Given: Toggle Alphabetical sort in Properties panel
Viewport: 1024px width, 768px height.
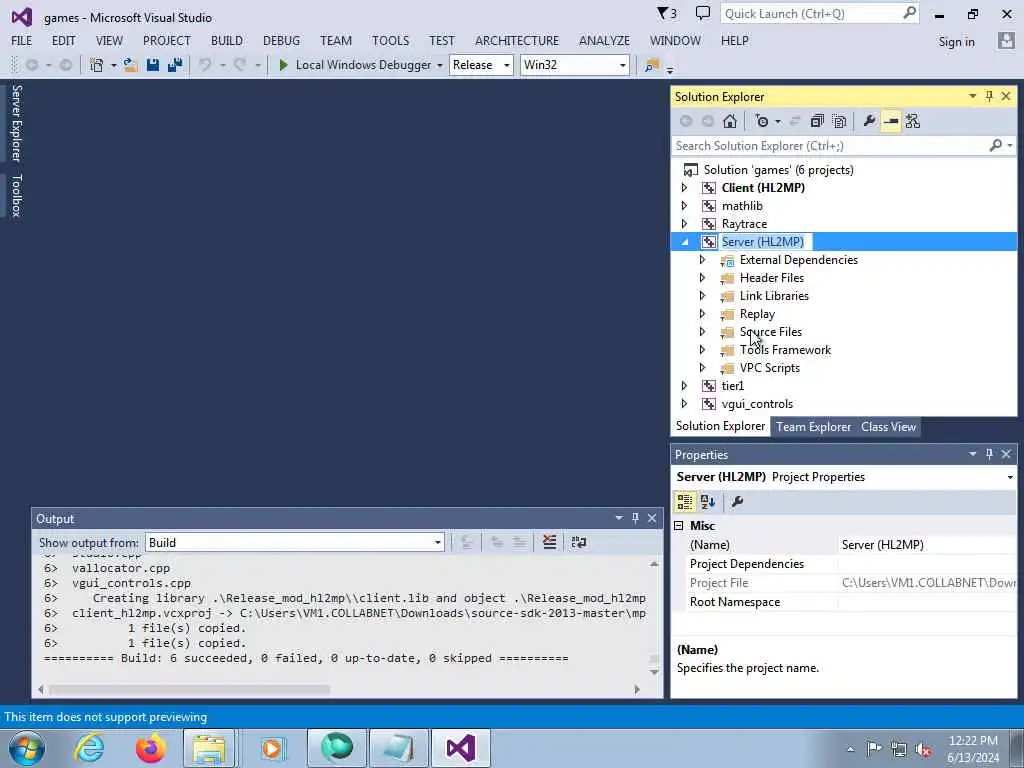Looking at the screenshot, I should (x=708, y=502).
